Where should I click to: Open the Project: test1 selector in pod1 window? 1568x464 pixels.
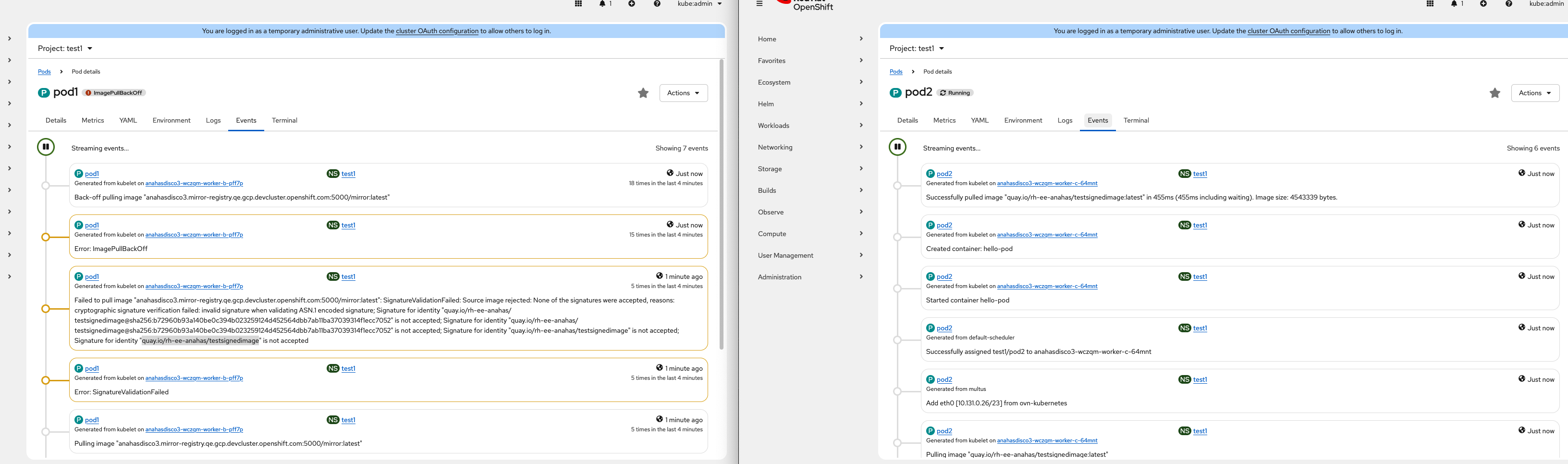(x=65, y=49)
